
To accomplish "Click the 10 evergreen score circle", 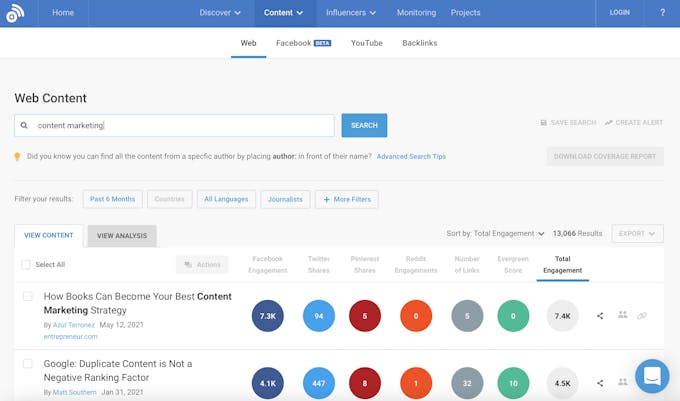I will (x=513, y=383).
